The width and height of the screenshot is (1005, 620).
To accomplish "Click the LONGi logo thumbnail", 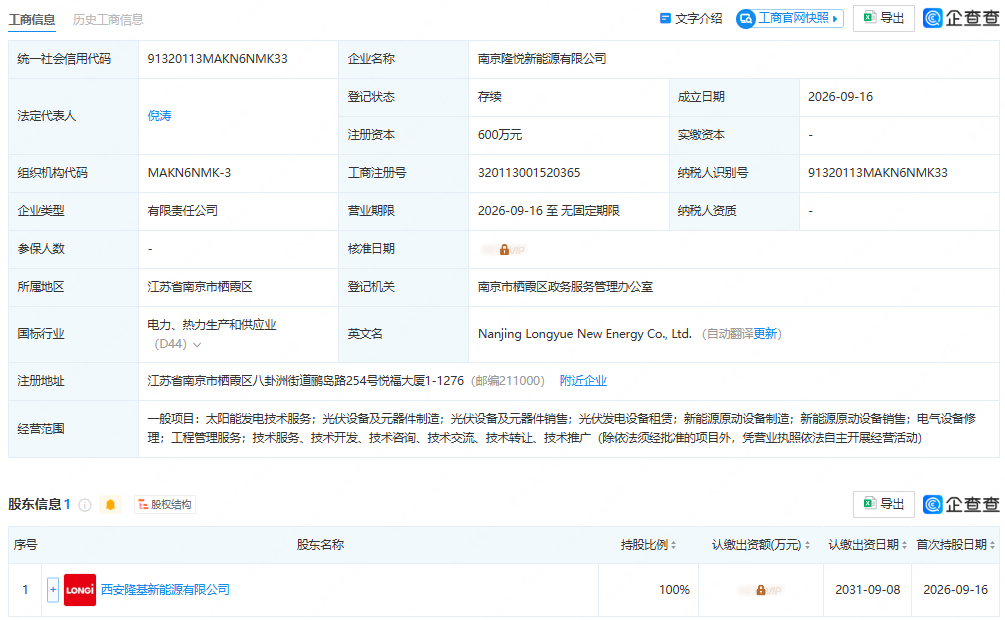I will click(x=80, y=590).
